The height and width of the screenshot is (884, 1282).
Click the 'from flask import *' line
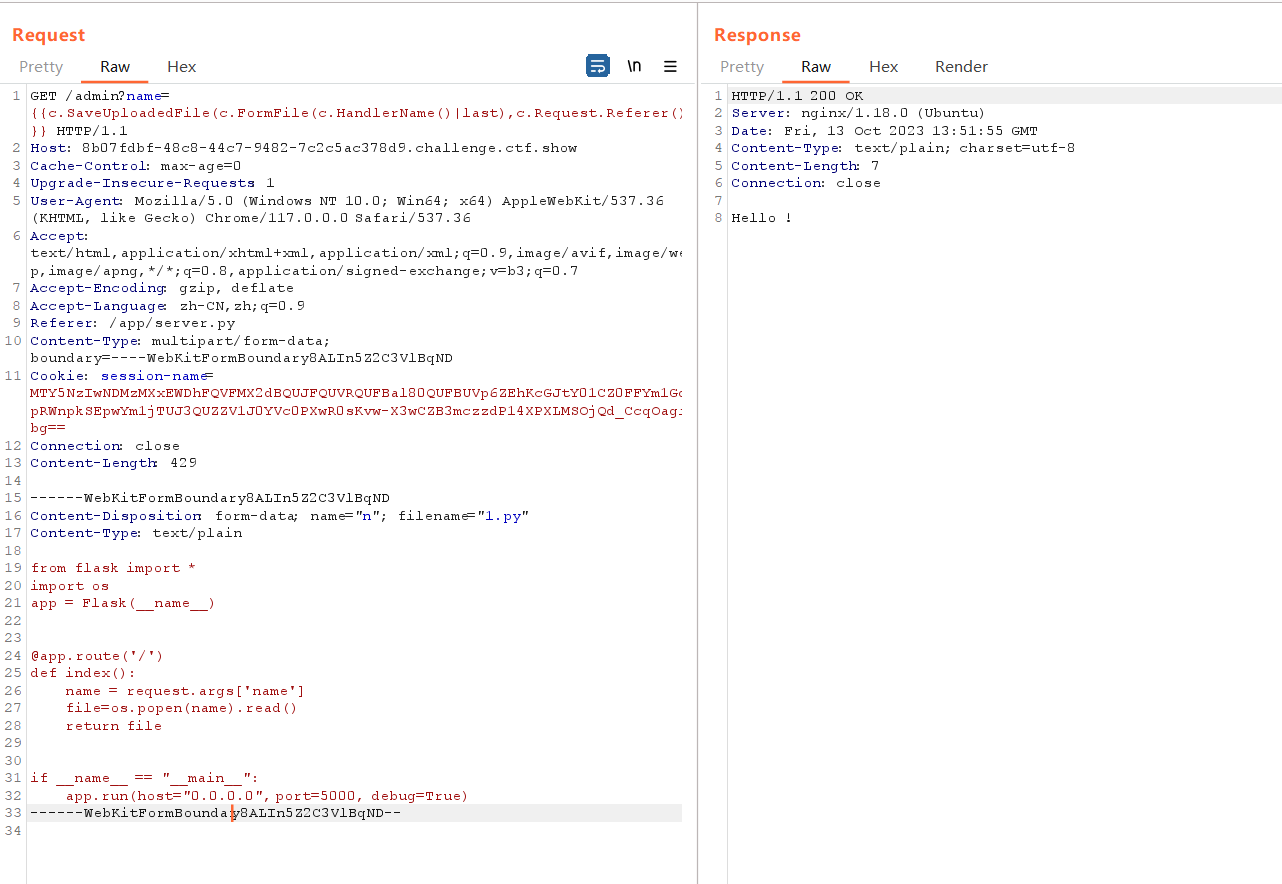click(113, 568)
